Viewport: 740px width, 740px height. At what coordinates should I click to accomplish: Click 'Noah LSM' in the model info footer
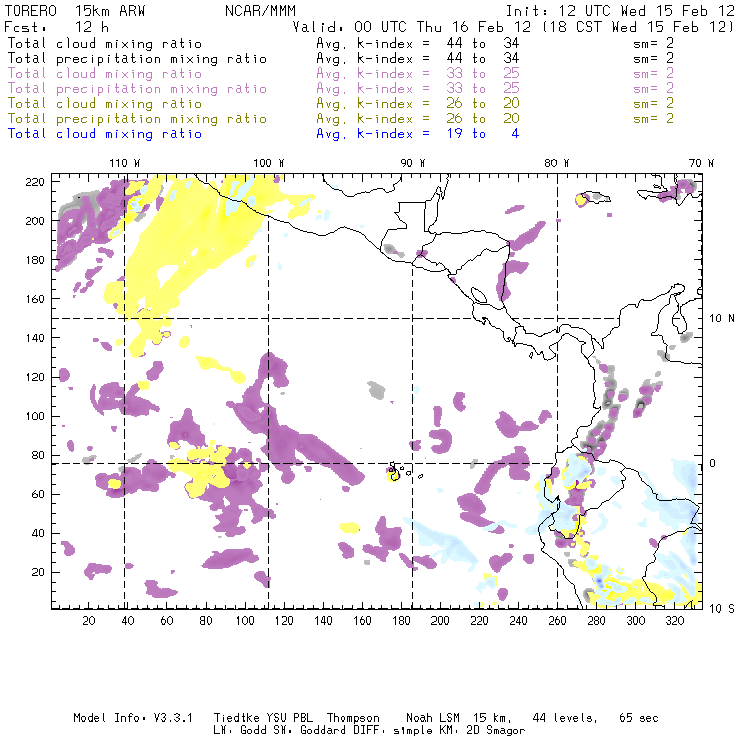tap(433, 718)
